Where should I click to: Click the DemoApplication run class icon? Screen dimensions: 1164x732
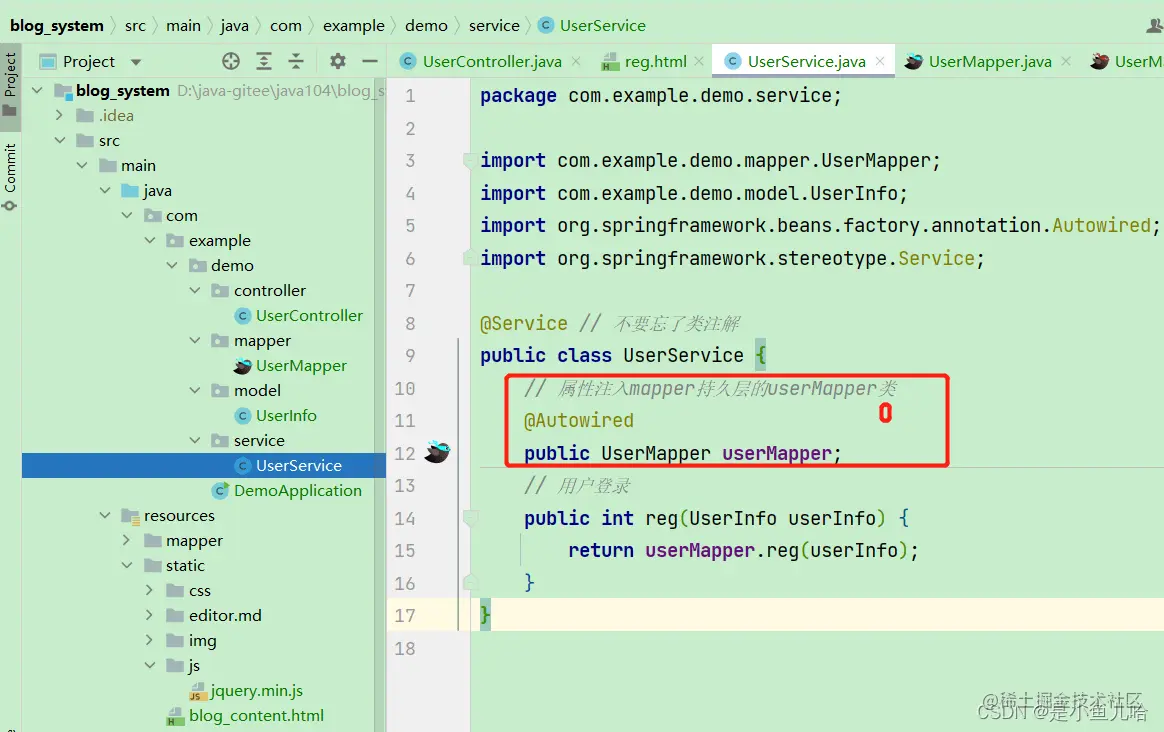[220, 490]
